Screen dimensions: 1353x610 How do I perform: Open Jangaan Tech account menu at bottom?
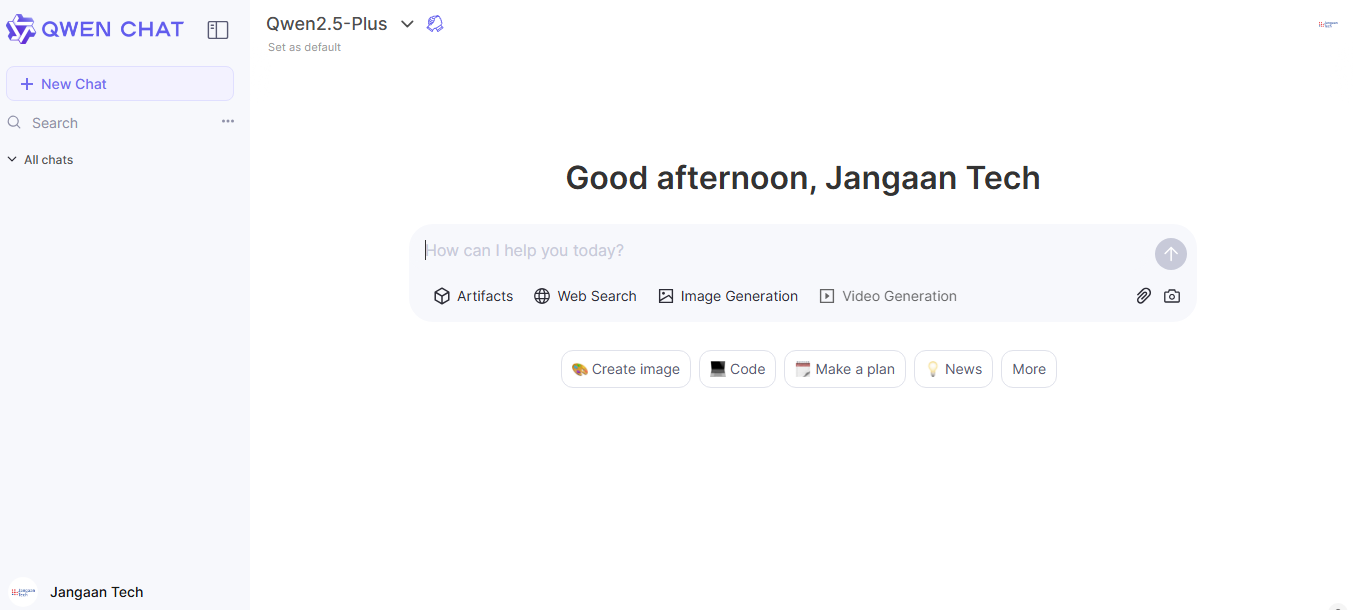coord(96,592)
